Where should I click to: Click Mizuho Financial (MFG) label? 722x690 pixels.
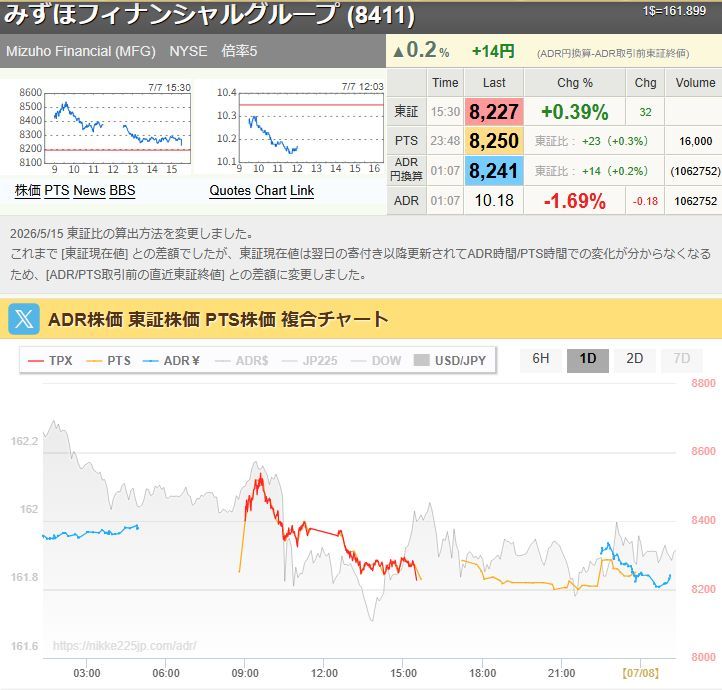coord(81,51)
